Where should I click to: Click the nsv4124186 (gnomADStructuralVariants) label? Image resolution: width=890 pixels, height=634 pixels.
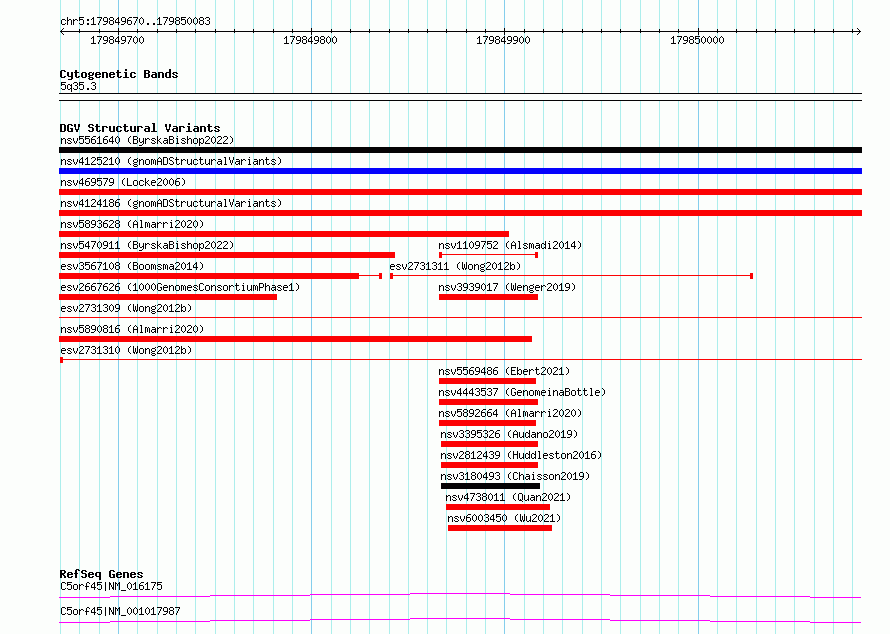coord(171,203)
